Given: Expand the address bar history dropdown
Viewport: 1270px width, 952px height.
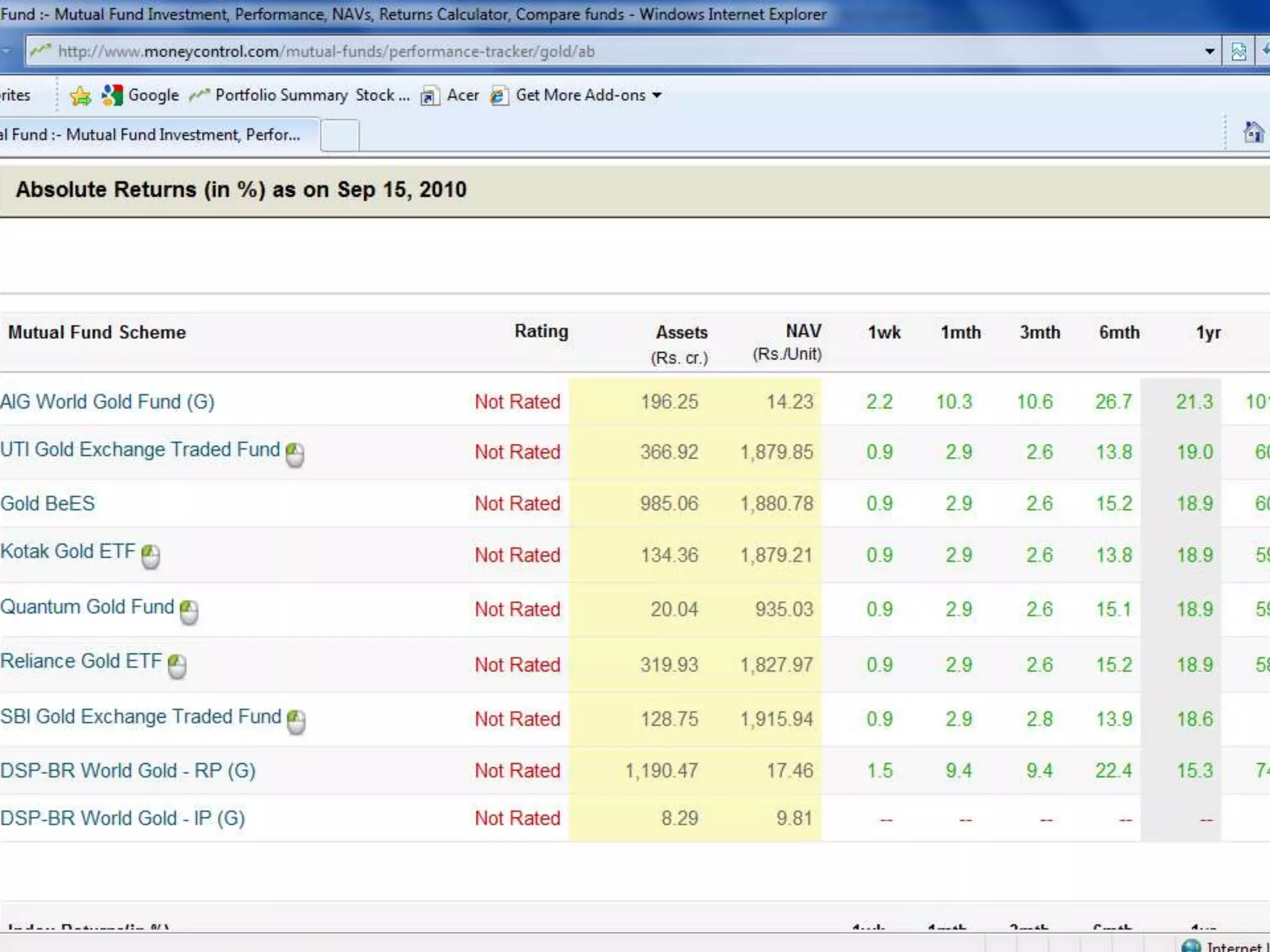Looking at the screenshot, I should [1209, 51].
